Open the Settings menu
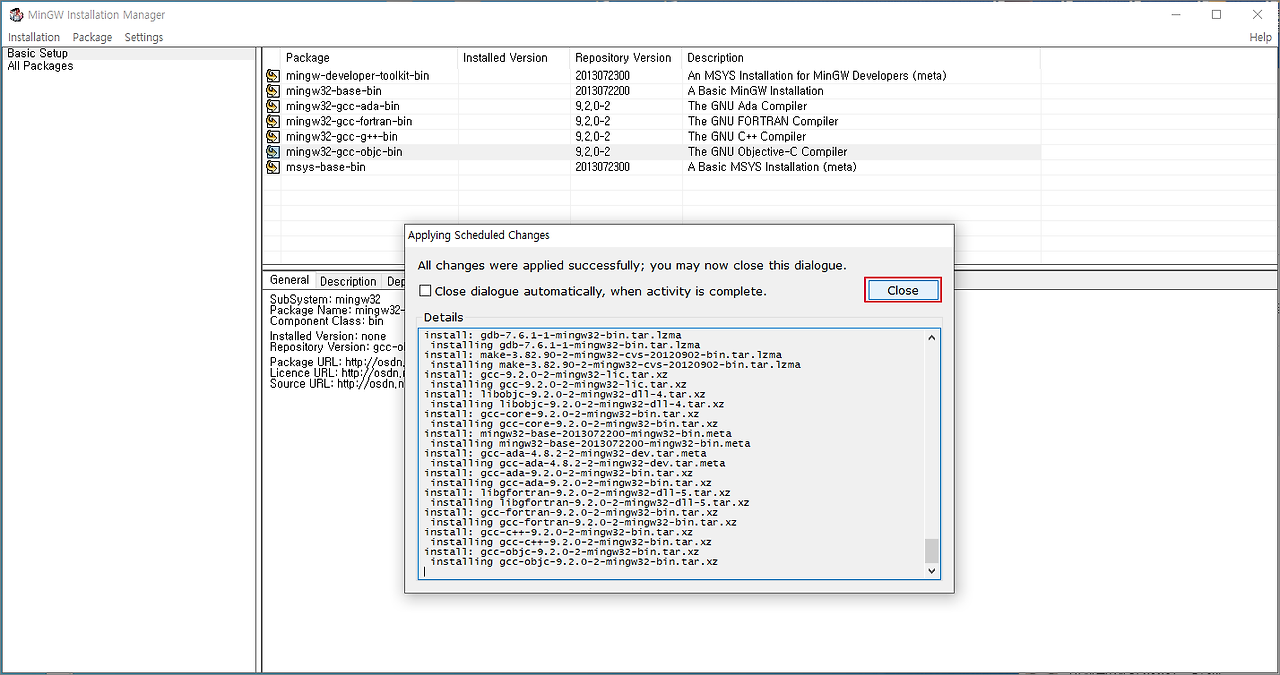 143,37
